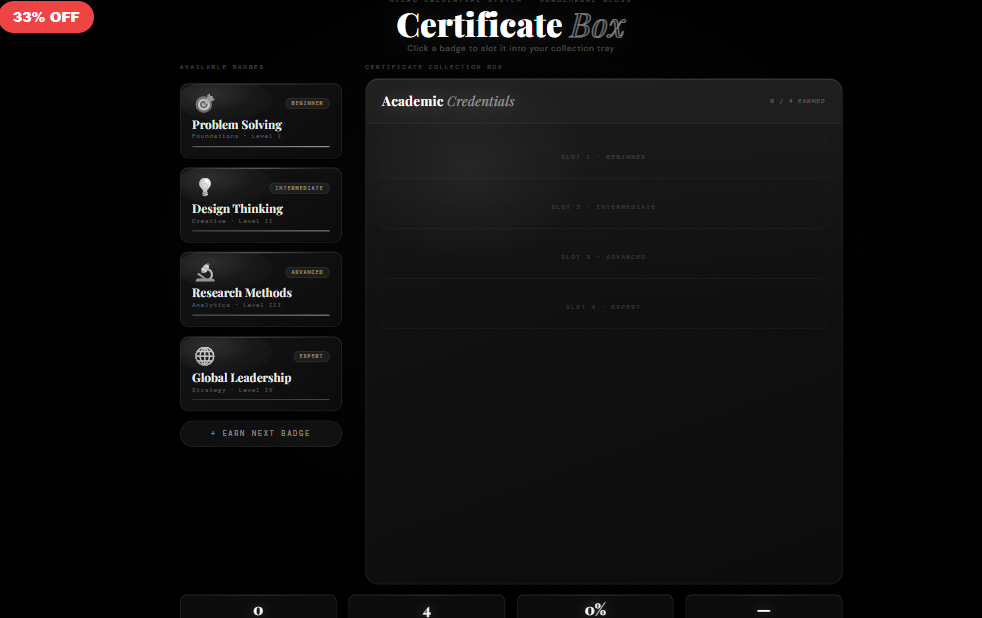Click the 33% OFF ribbon
The height and width of the screenshot is (618, 982).
(x=47, y=16)
